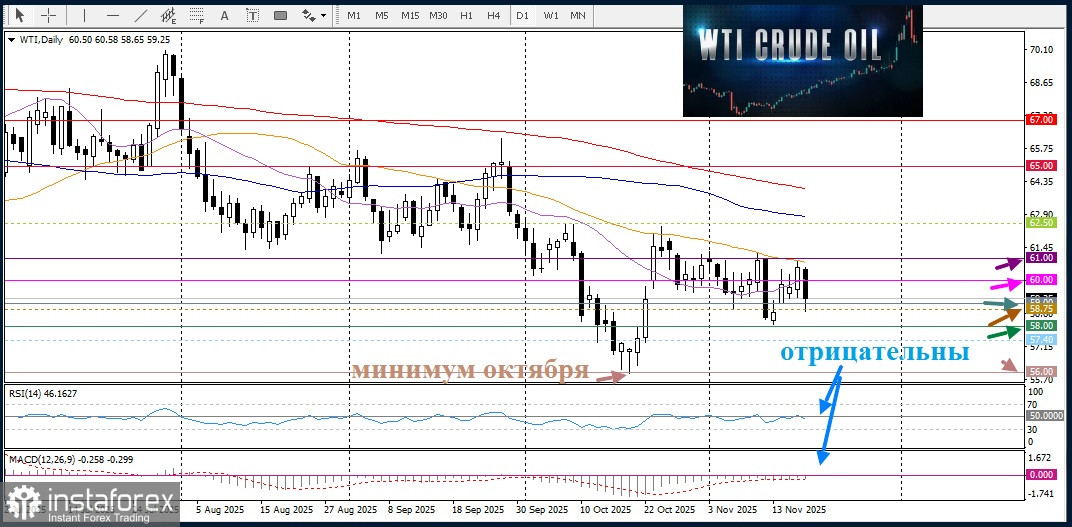
Task: Click the 62.50 green price level label
Action: [1041, 223]
